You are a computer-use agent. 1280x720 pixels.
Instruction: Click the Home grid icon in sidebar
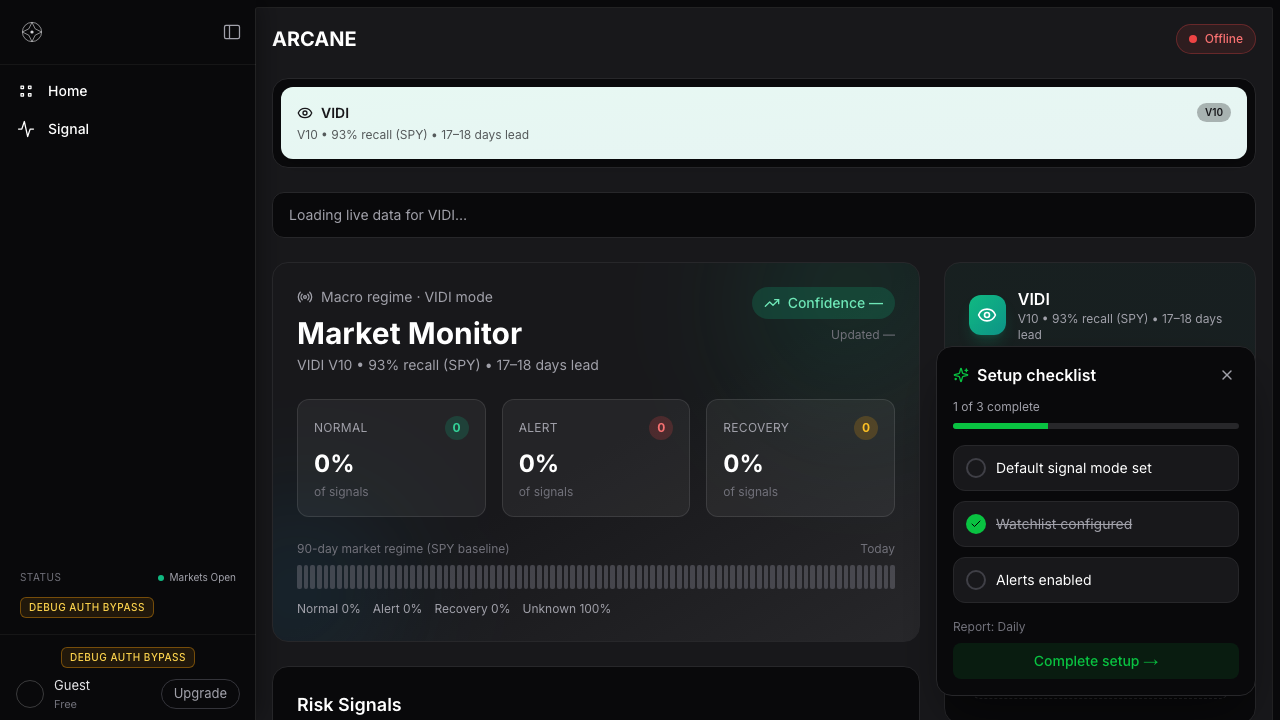tap(26, 91)
